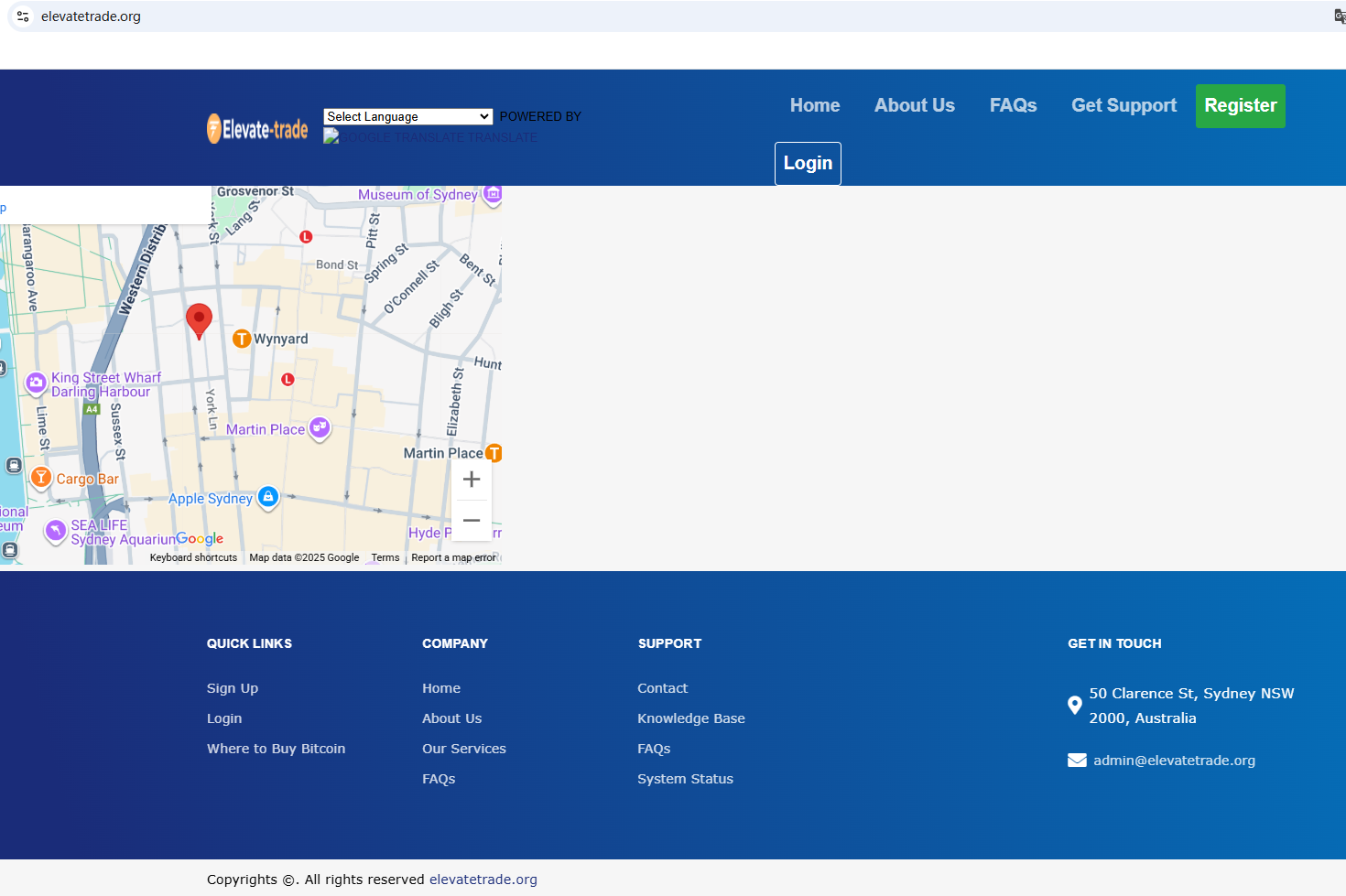This screenshot has height=896, width=1346.
Task: Click the Wynyard station transit icon
Action: pos(242,339)
